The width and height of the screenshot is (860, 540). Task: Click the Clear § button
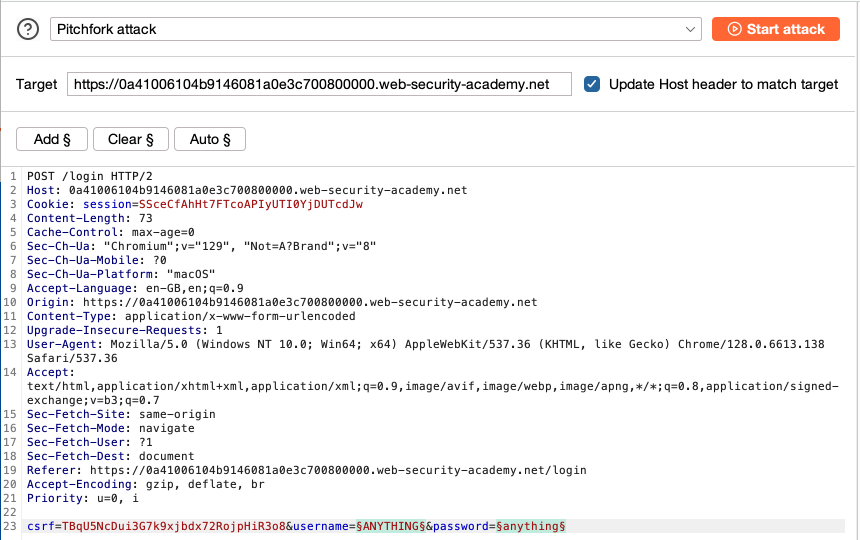pyautogui.click(x=131, y=139)
